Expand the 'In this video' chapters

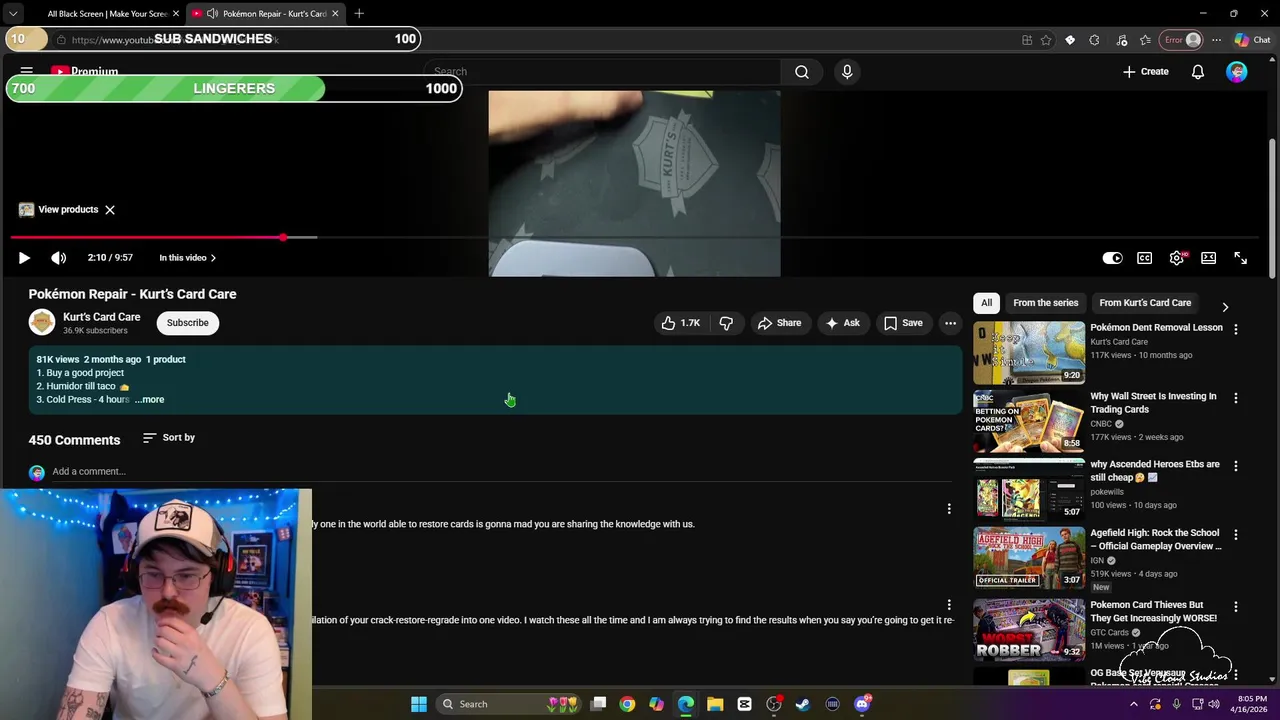187,258
